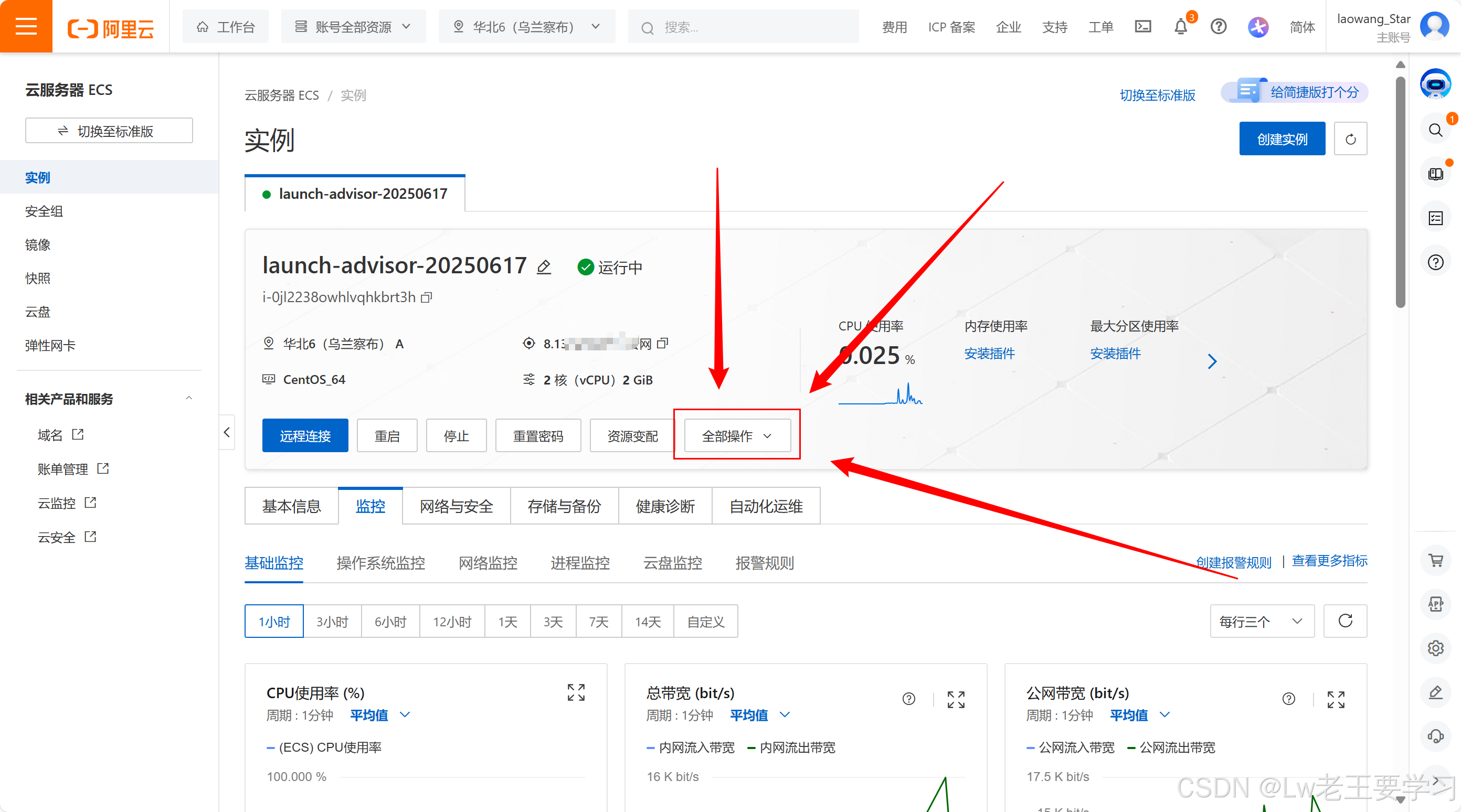The width and height of the screenshot is (1461, 812).
Task: Copy the public IP address
Action: (x=662, y=344)
